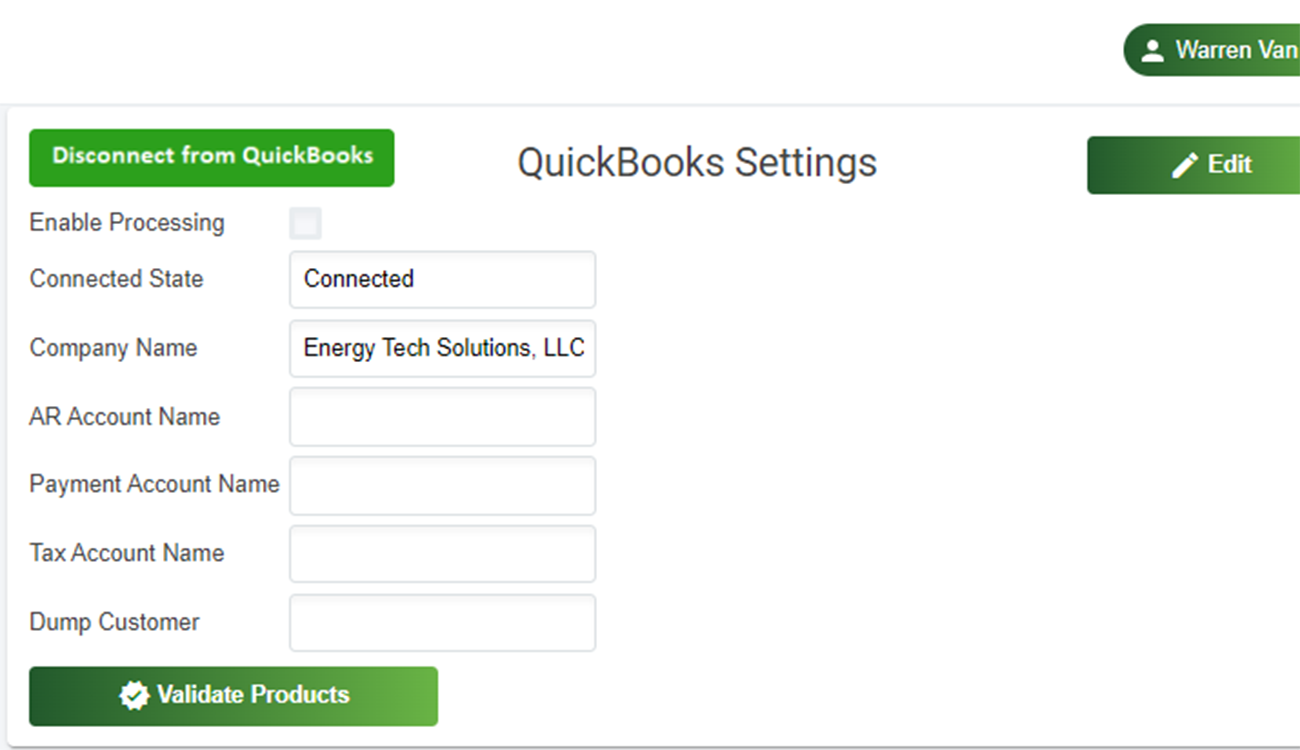
Task: Open the Warren Van user menu
Action: tap(1222, 50)
